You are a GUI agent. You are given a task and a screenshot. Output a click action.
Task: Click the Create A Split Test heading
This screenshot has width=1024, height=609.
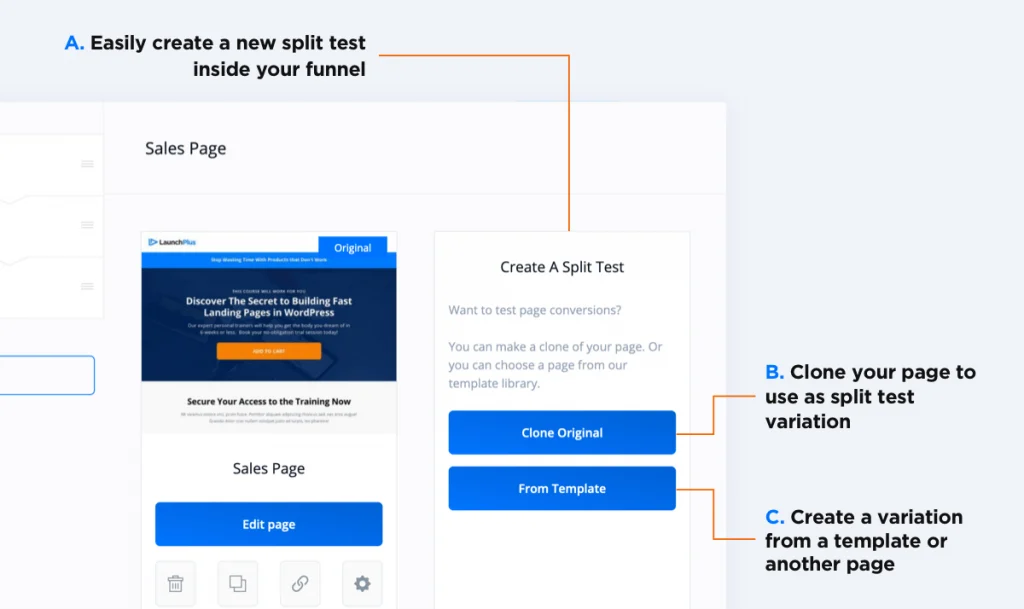pos(562,267)
